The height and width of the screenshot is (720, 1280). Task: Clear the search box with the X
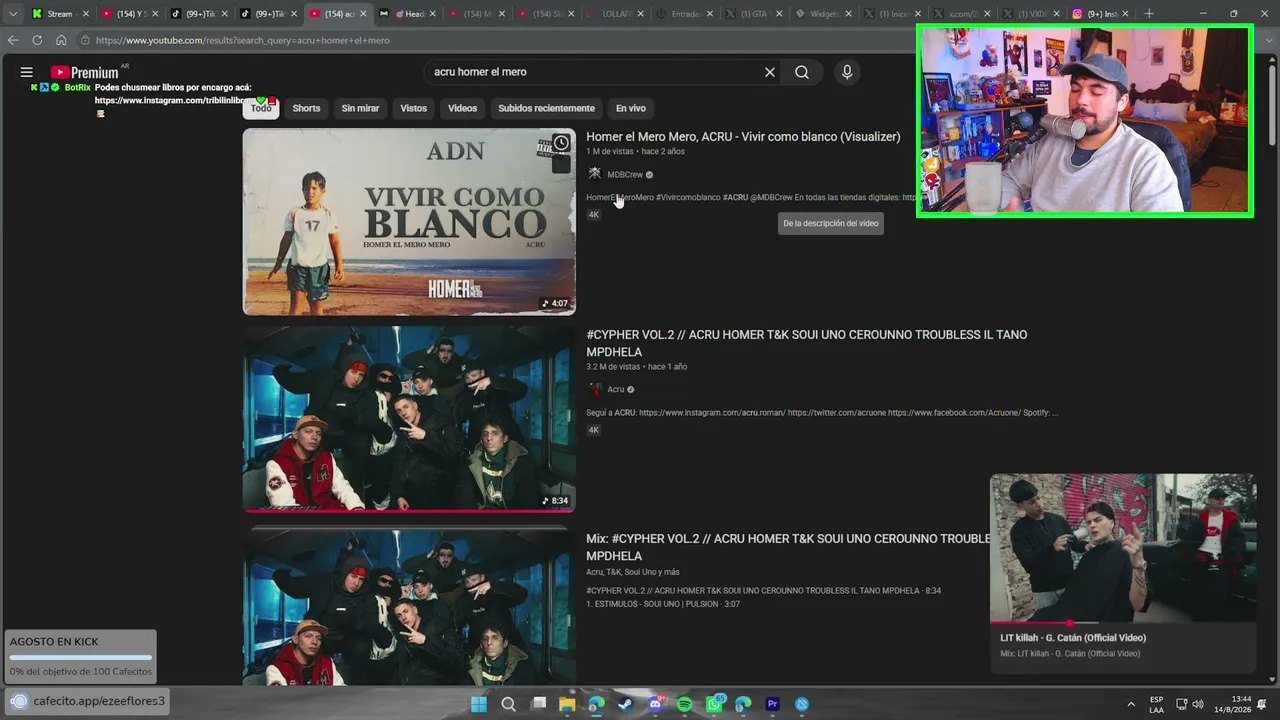[770, 72]
